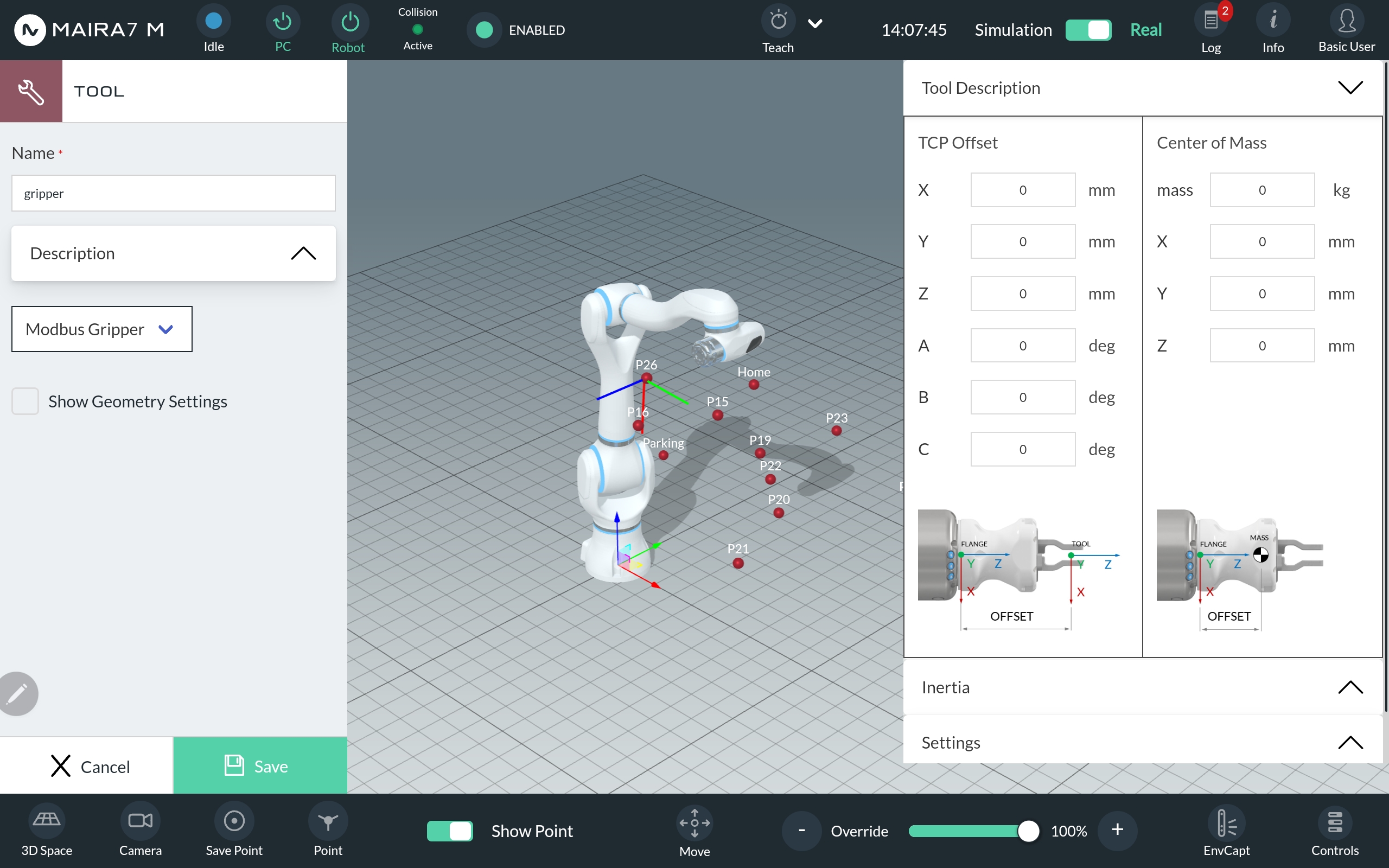Open the Info icon
This screenshot has width=1389, height=868.
click(x=1273, y=21)
